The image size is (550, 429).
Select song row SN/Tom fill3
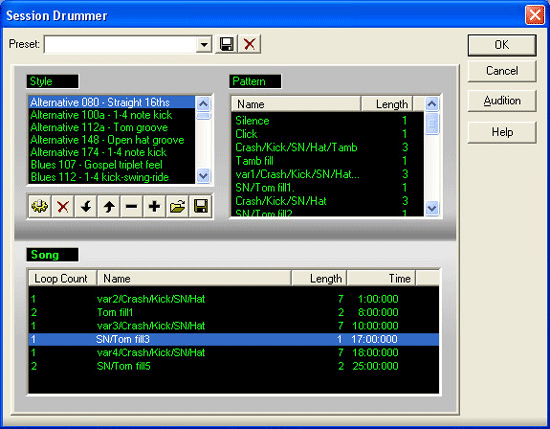234,339
